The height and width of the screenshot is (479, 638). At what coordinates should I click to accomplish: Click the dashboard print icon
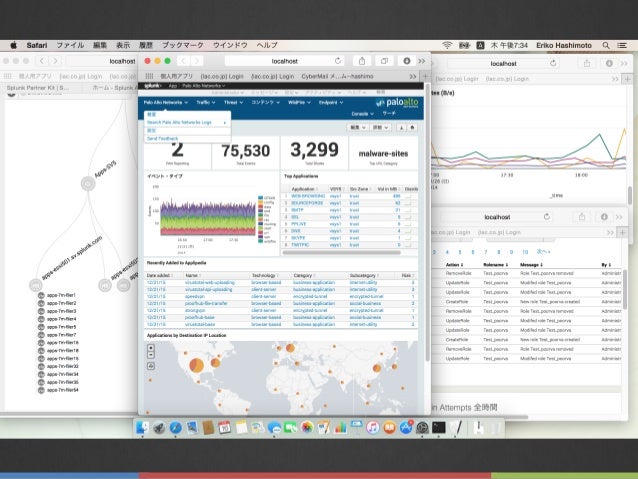(x=412, y=127)
